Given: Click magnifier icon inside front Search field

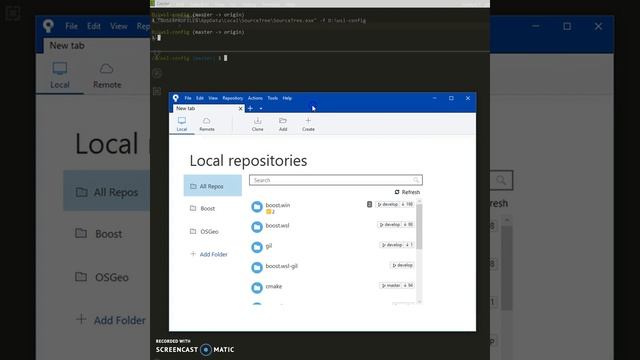Looking at the screenshot, I should click(416, 180).
